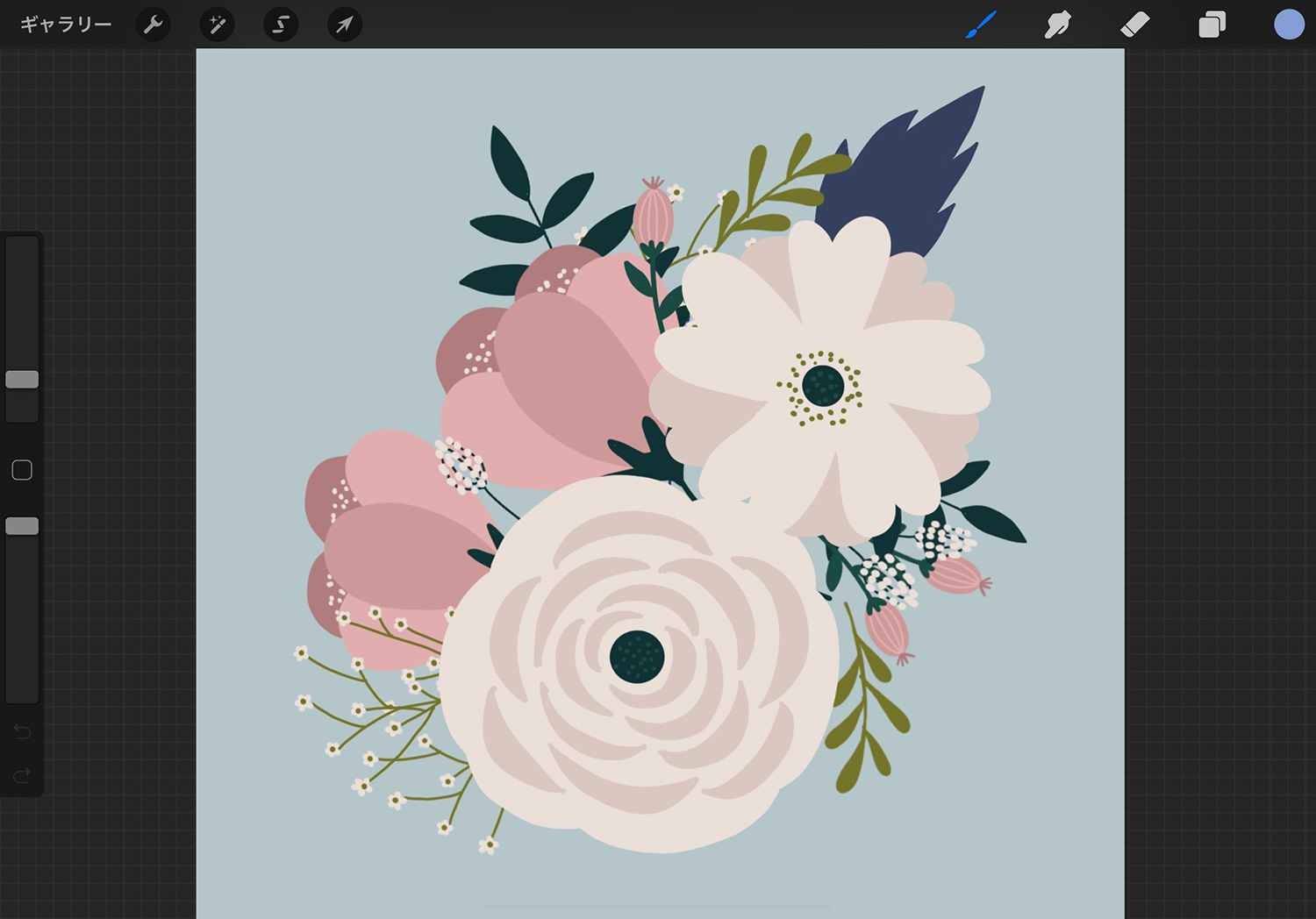Activate the Transform arrow tool

click(x=345, y=25)
